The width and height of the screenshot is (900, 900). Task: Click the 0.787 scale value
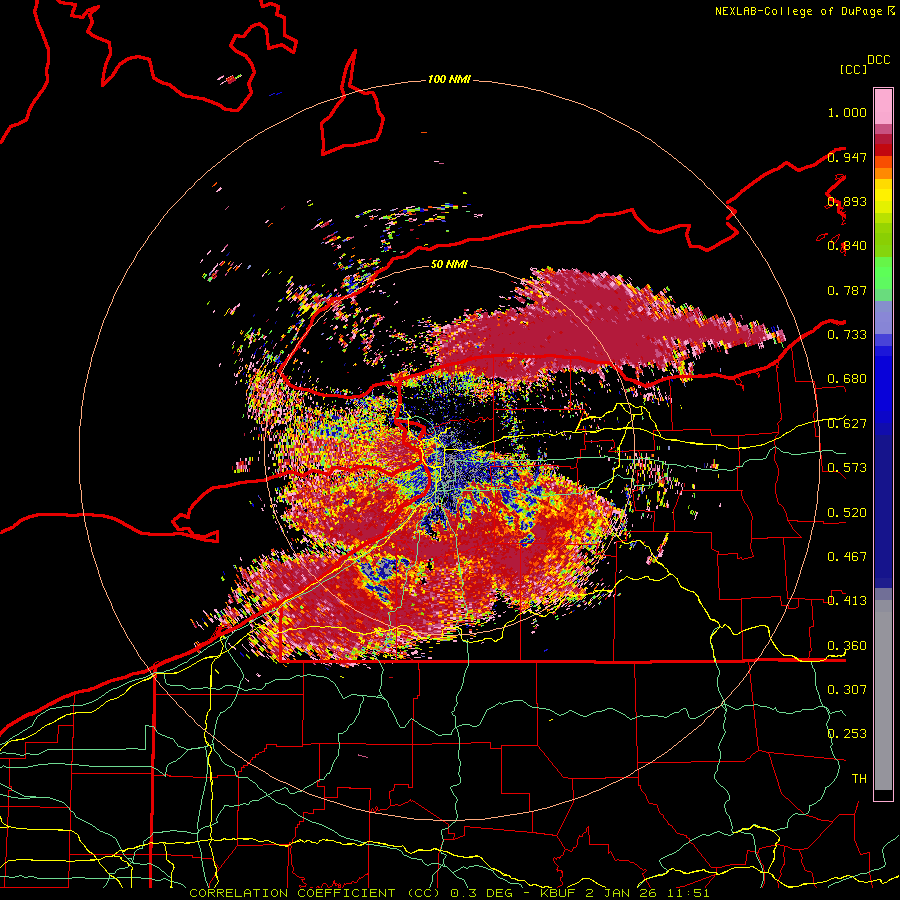pyautogui.click(x=847, y=290)
